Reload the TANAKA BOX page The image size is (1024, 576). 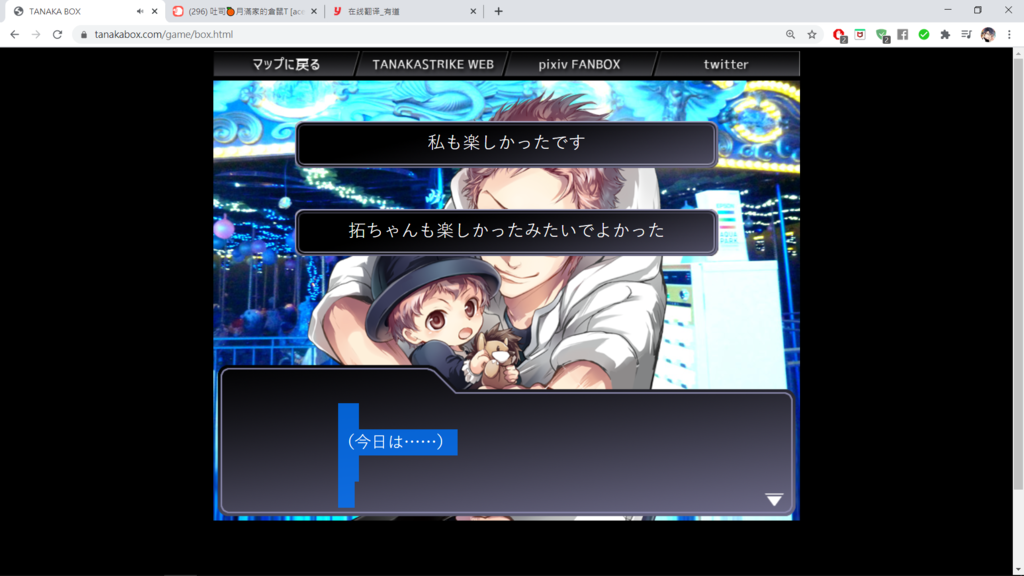point(57,35)
